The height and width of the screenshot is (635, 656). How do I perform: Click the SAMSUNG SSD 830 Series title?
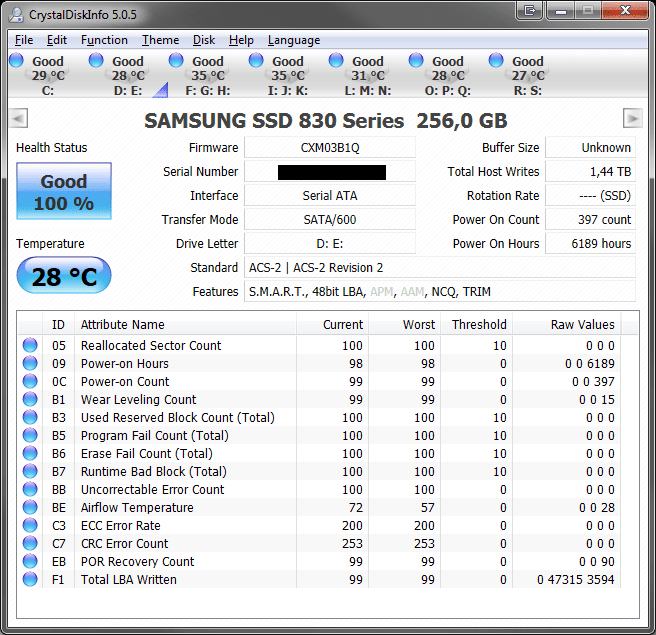point(326,121)
